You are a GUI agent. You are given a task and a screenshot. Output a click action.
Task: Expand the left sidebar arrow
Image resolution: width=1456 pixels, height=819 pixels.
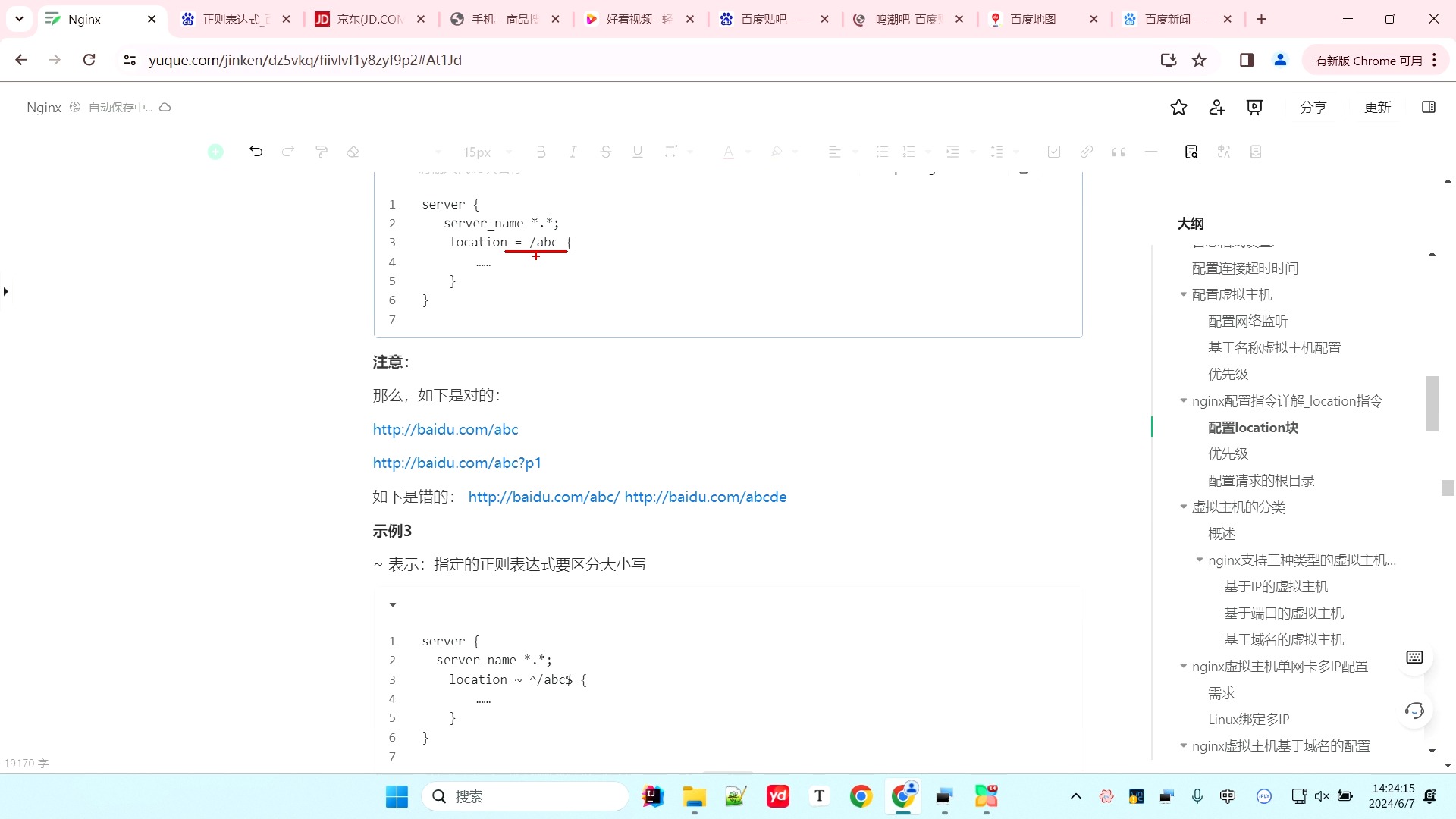(6, 291)
